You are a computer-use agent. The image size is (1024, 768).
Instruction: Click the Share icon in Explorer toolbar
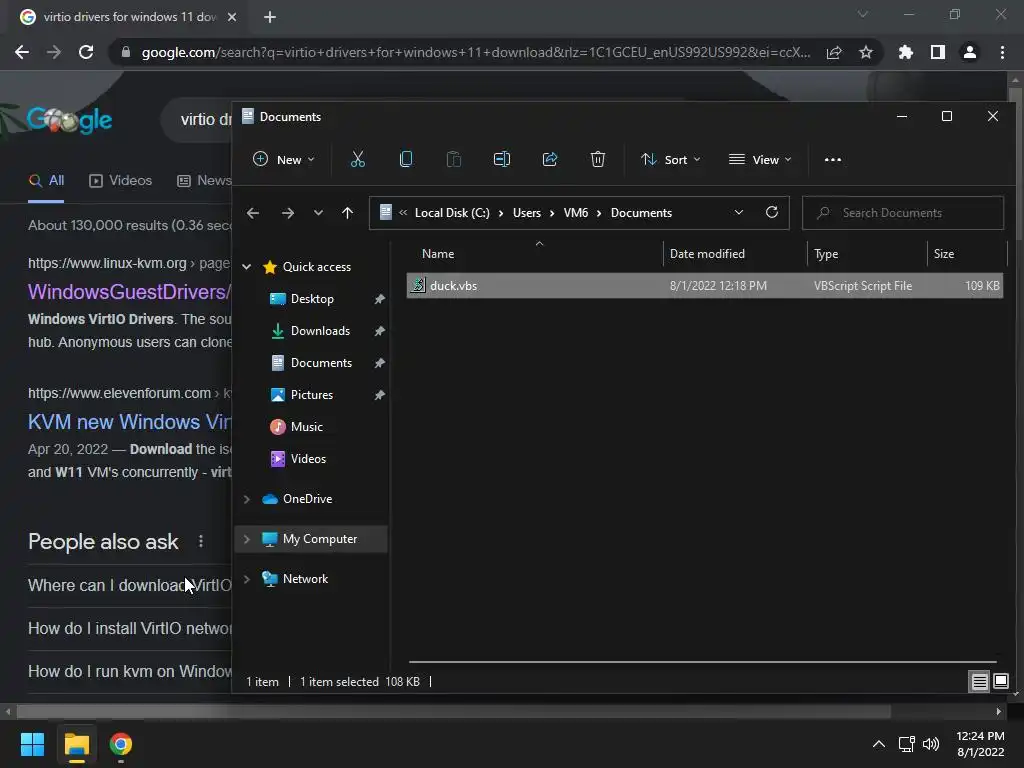550,159
